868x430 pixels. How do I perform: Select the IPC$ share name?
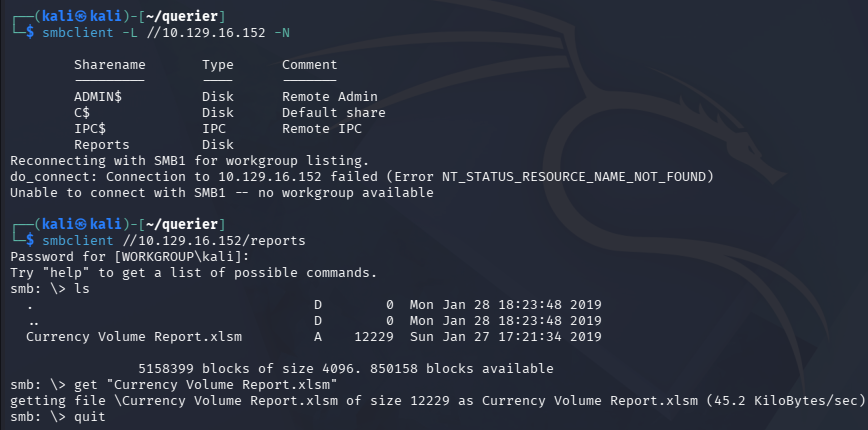point(90,129)
